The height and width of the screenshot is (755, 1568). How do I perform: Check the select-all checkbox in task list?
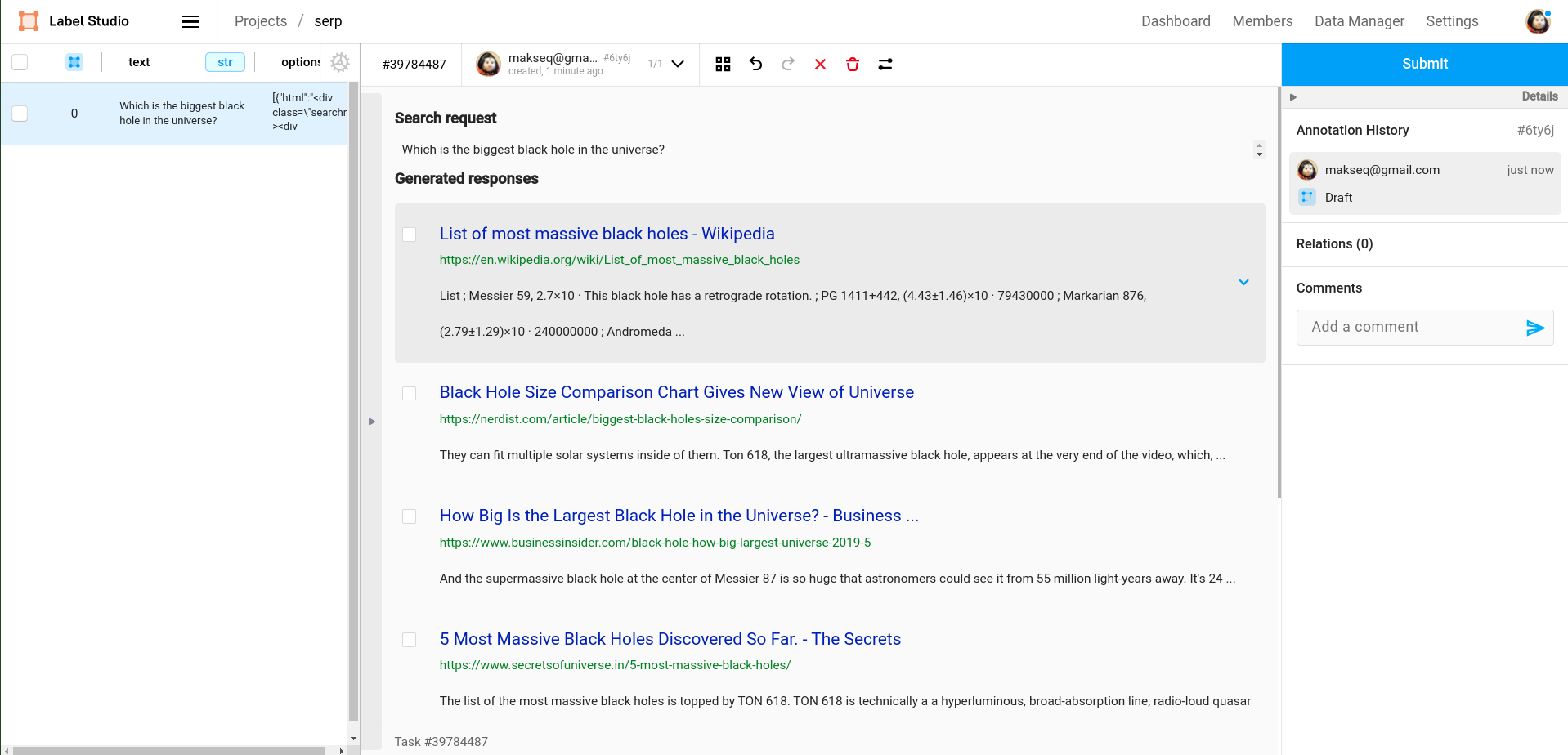click(x=20, y=61)
